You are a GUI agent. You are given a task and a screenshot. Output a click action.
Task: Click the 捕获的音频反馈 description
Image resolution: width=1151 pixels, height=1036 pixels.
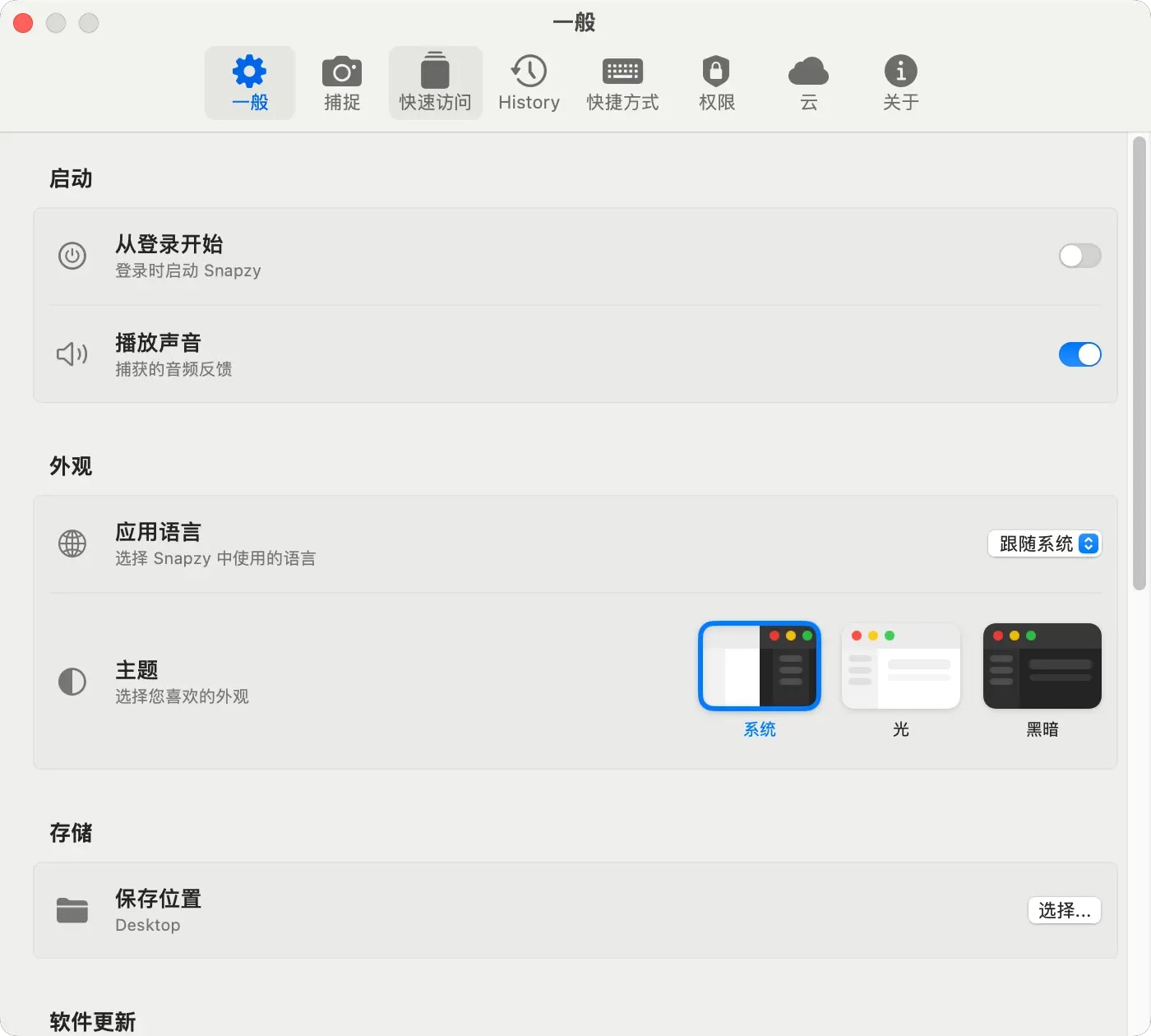coord(173,369)
